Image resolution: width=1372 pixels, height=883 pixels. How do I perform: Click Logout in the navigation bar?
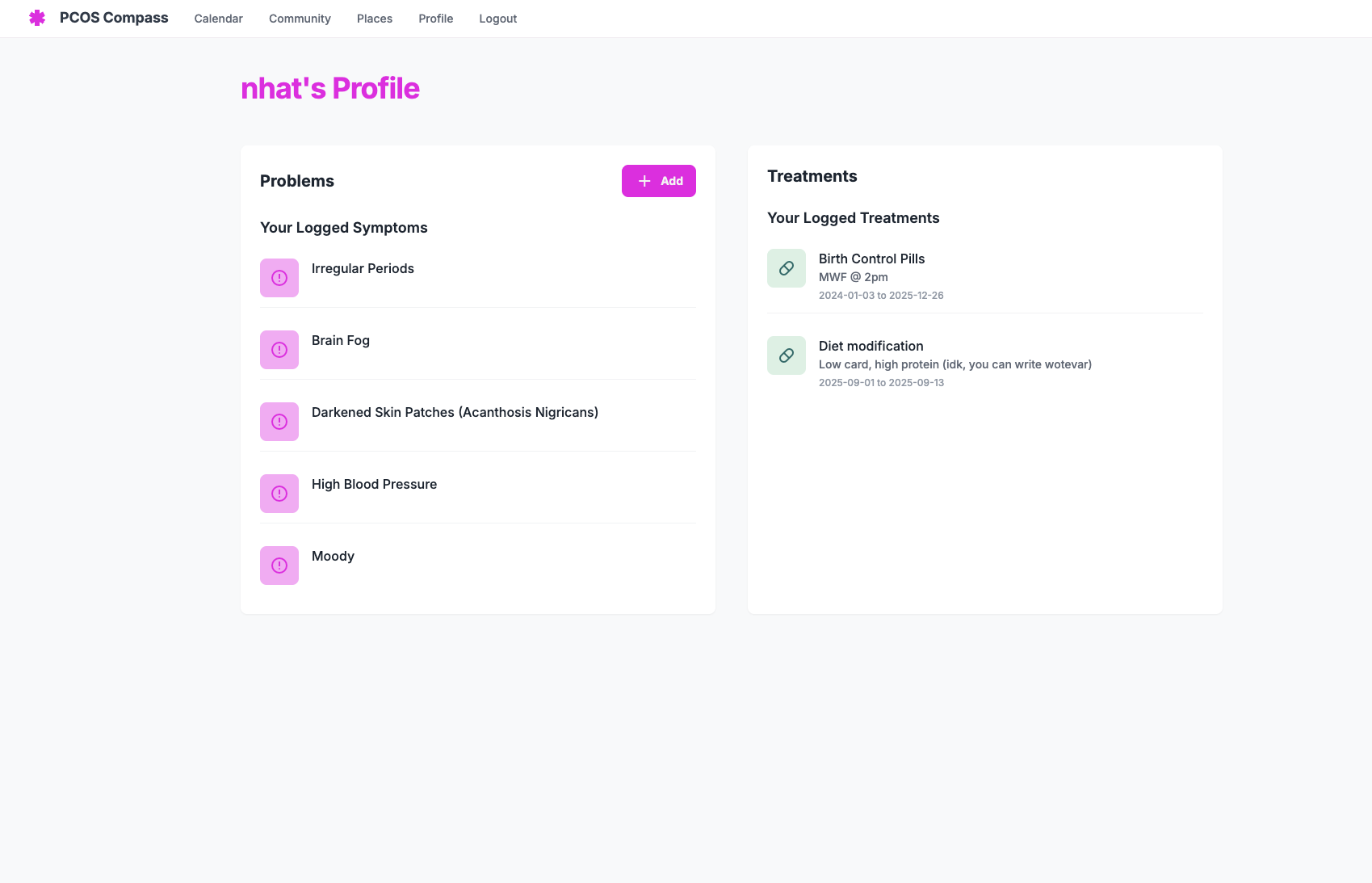pos(497,18)
